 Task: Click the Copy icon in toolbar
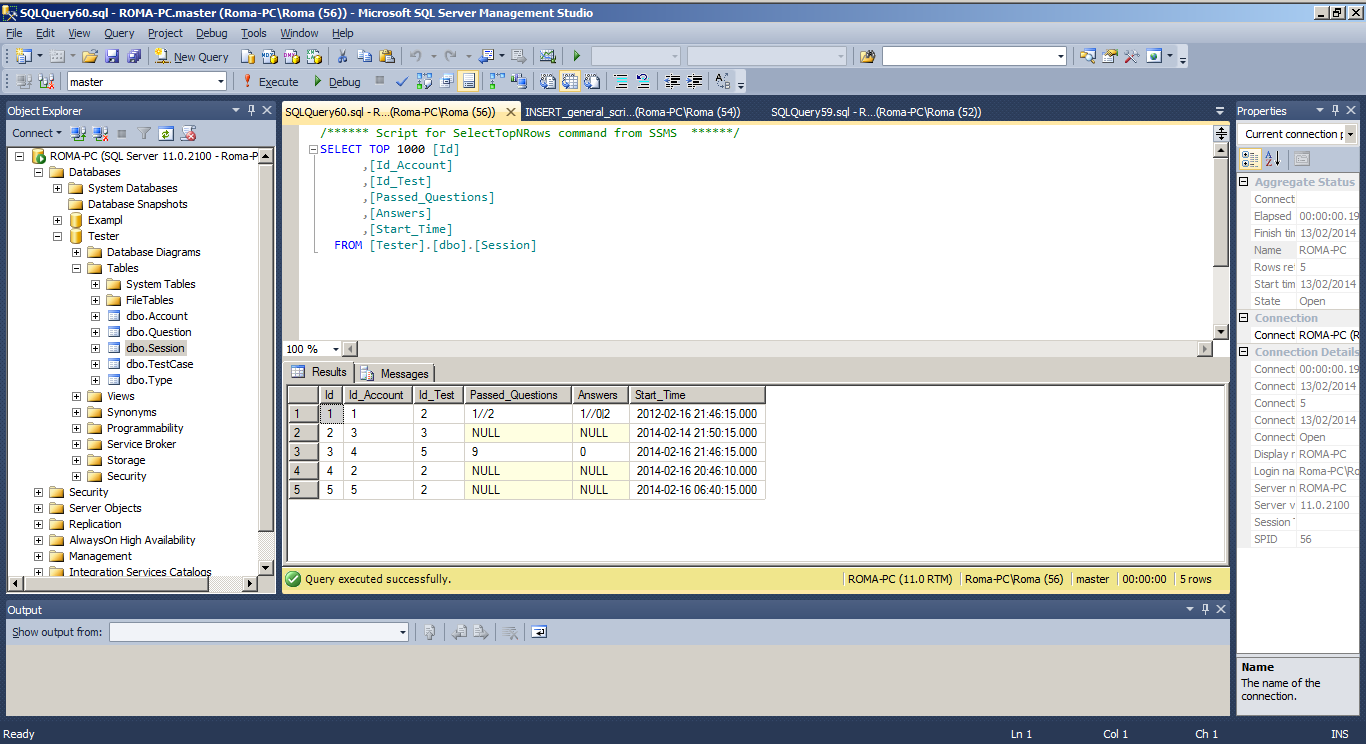(x=364, y=57)
